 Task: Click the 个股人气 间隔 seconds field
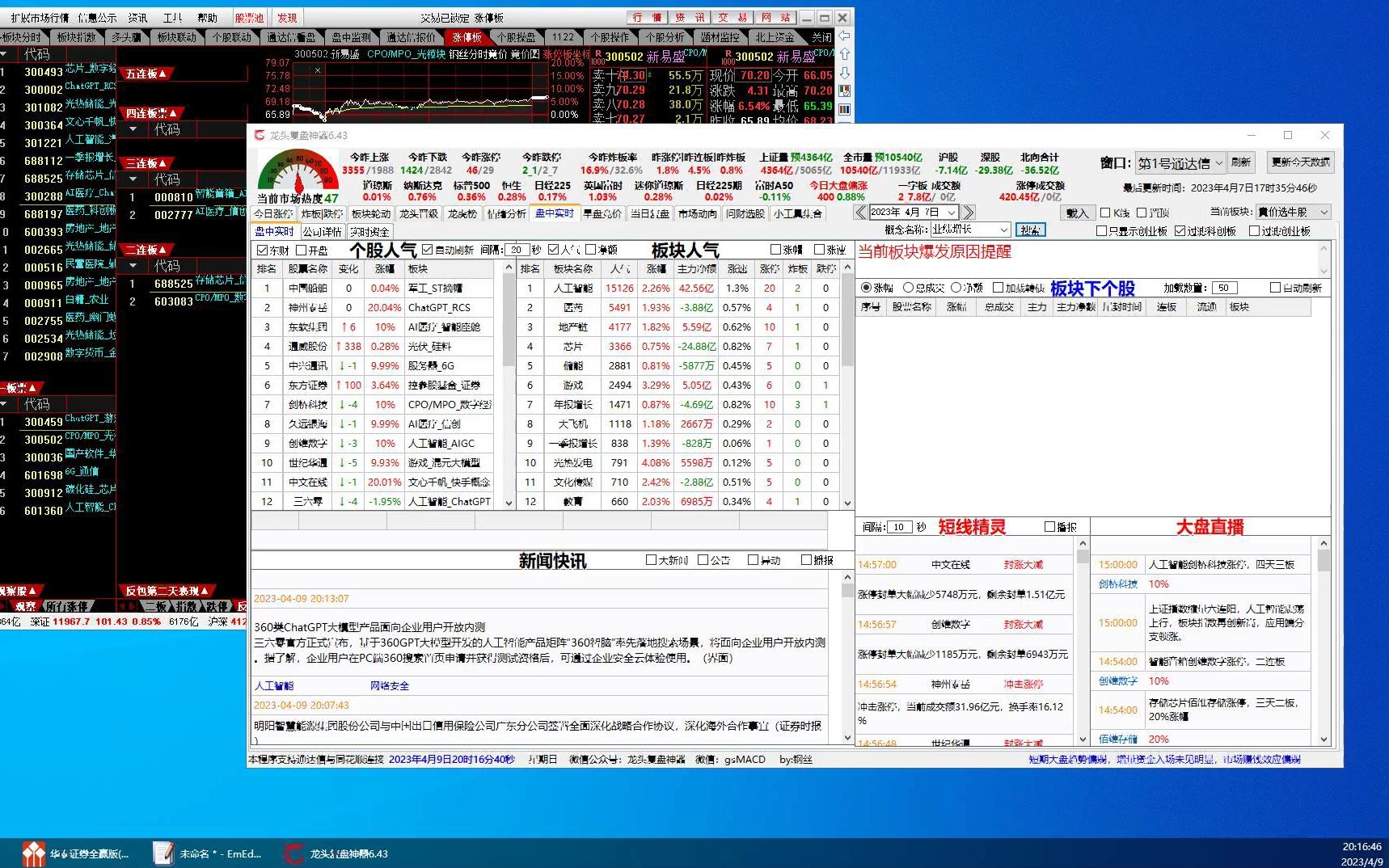517,250
